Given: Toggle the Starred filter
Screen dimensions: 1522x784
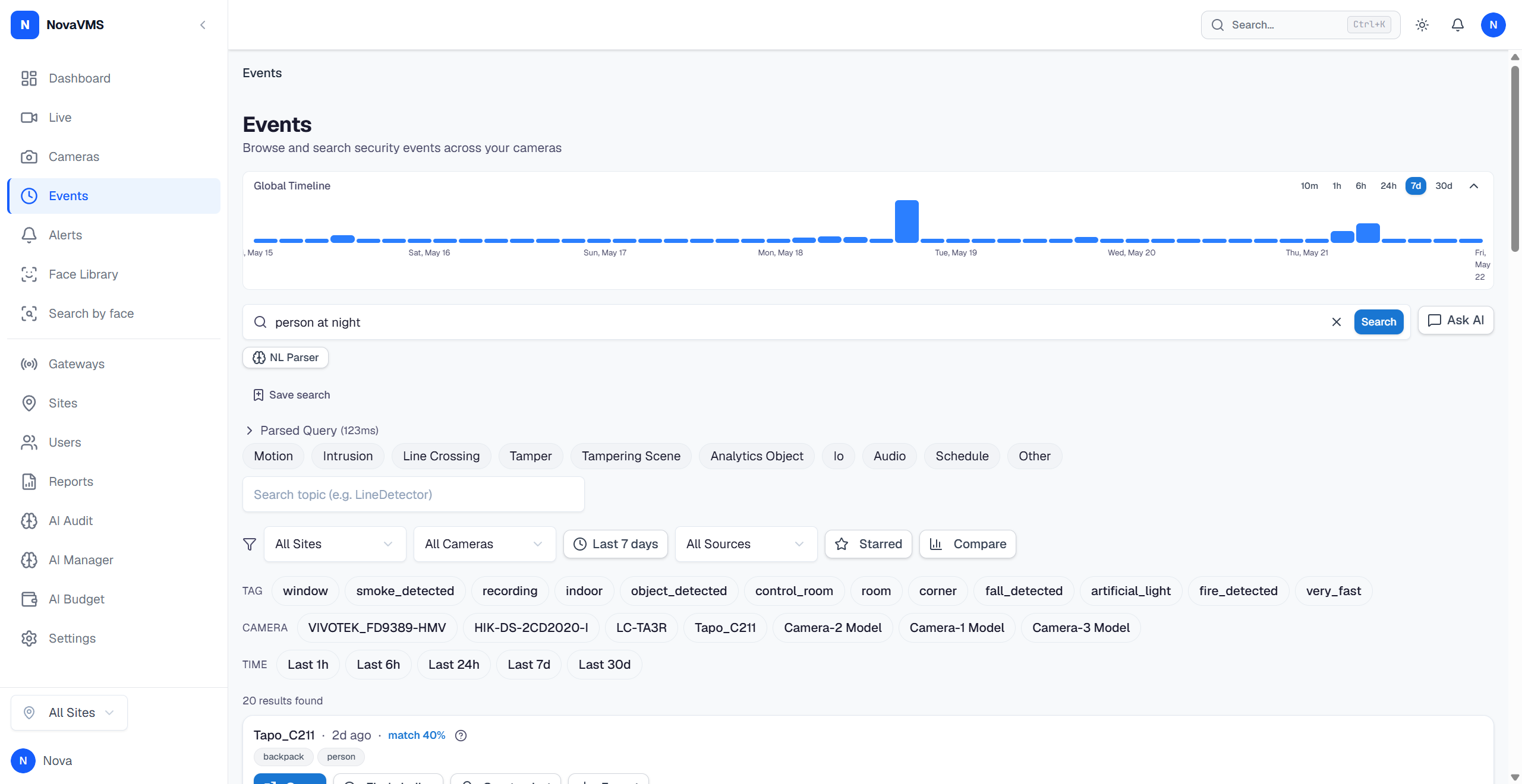Looking at the screenshot, I should pyautogui.click(x=868, y=544).
